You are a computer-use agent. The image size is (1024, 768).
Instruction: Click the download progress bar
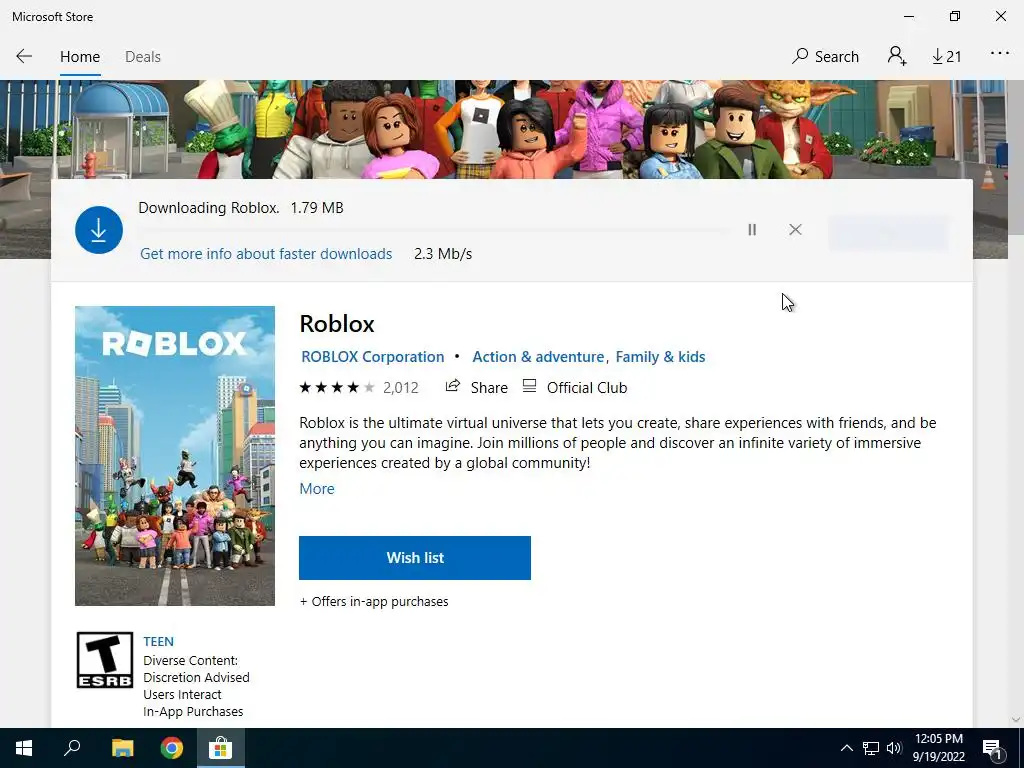coord(434,230)
